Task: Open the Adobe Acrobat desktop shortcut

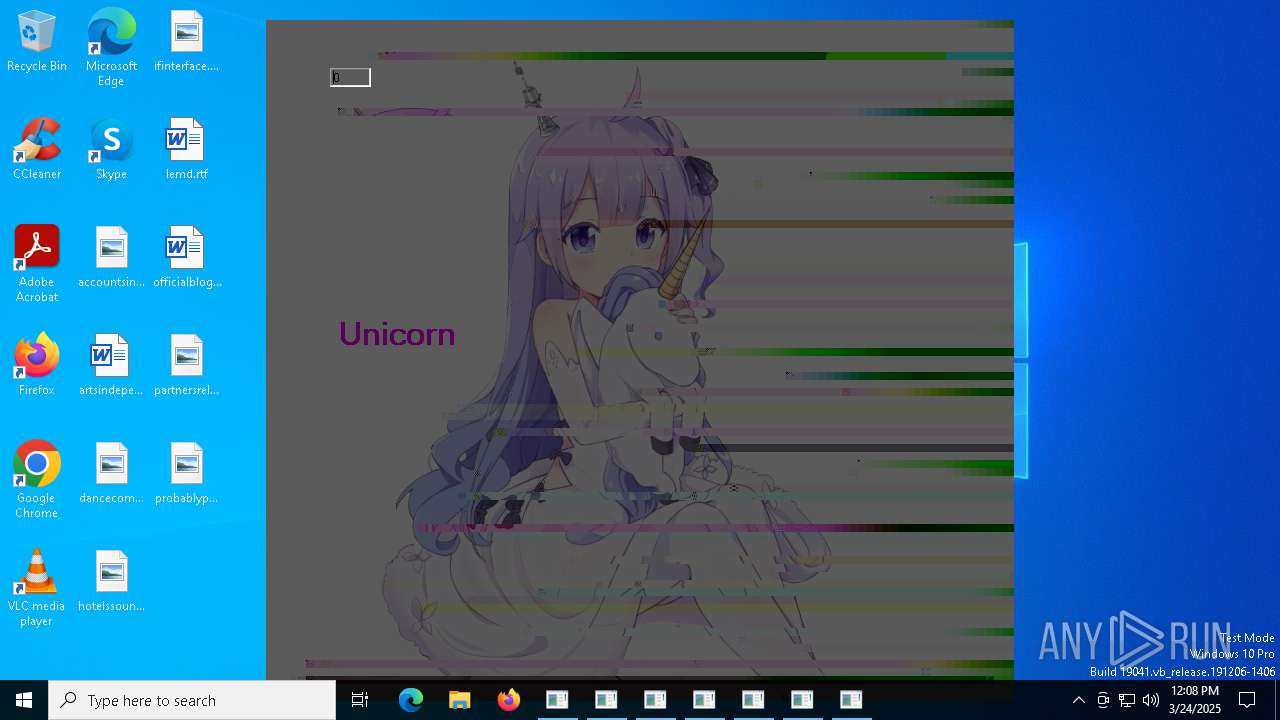Action: pyautogui.click(x=37, y=264)
